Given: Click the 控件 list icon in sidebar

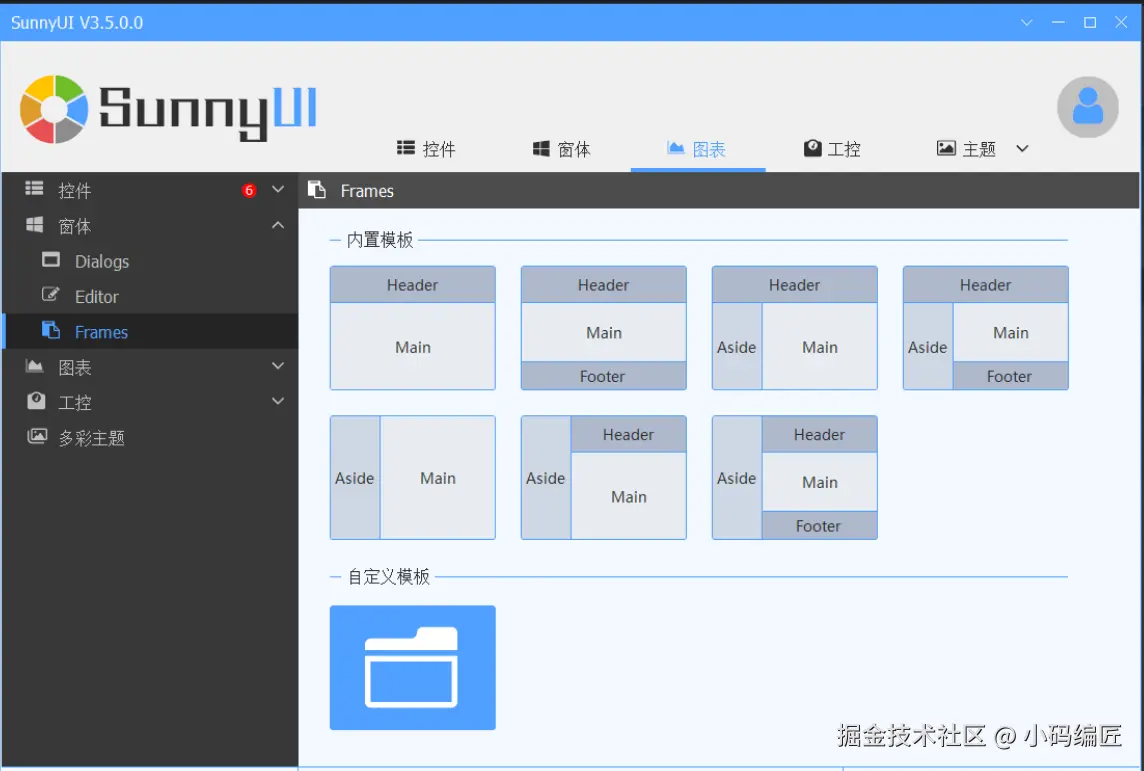Looking at the screenshot, I should [34, 189].
